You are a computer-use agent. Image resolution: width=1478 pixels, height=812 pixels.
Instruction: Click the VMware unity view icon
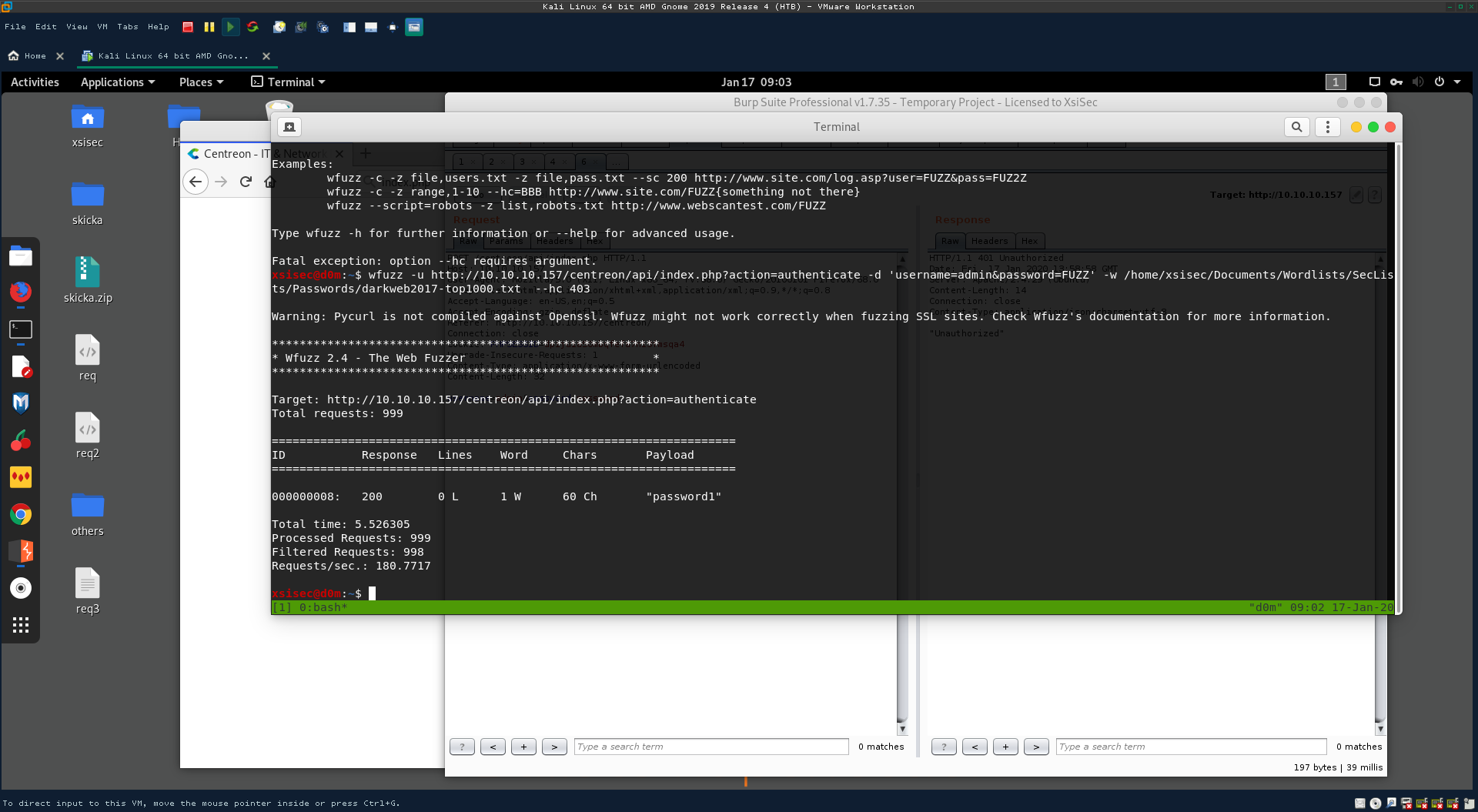(414, 27)
